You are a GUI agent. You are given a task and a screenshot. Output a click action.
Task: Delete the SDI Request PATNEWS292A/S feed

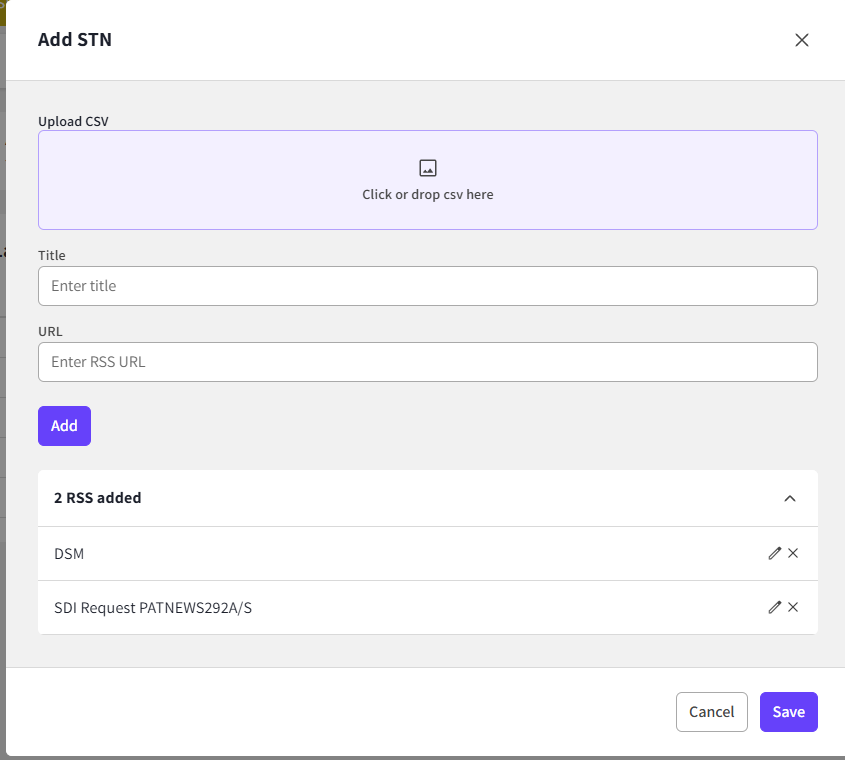coord(793,607)
